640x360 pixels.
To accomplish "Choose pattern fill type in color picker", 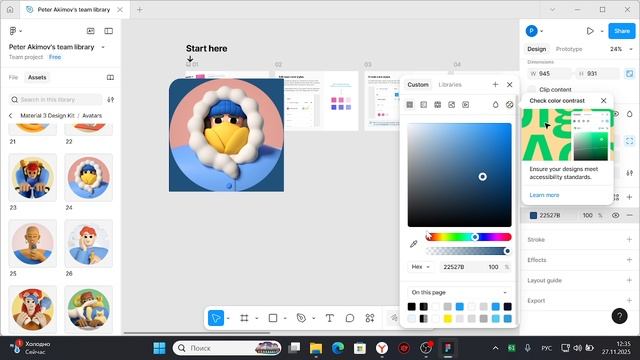I will click(x=438, y=105).
